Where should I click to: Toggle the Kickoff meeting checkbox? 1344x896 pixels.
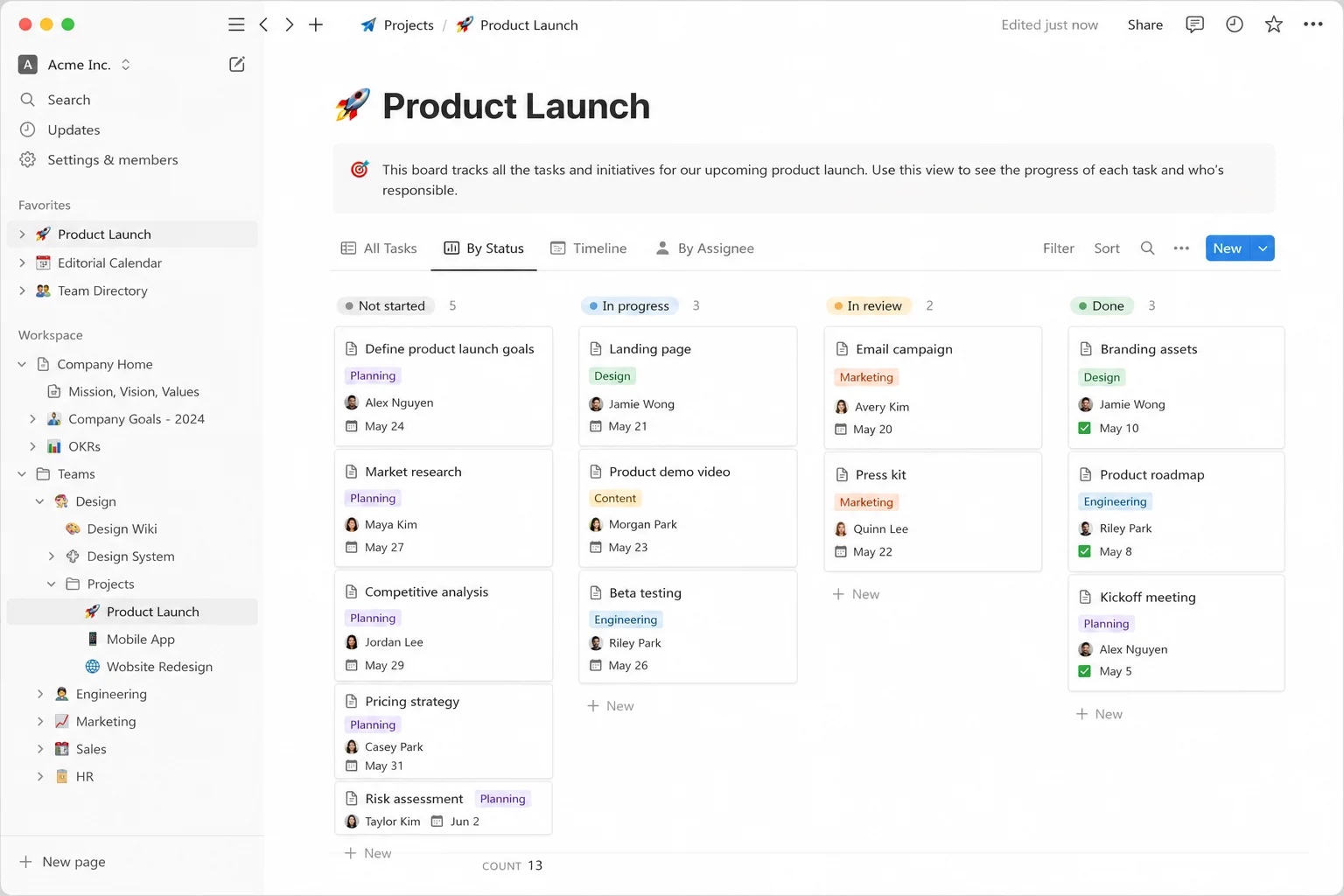pyautogui.click(x=1085, y=671)
